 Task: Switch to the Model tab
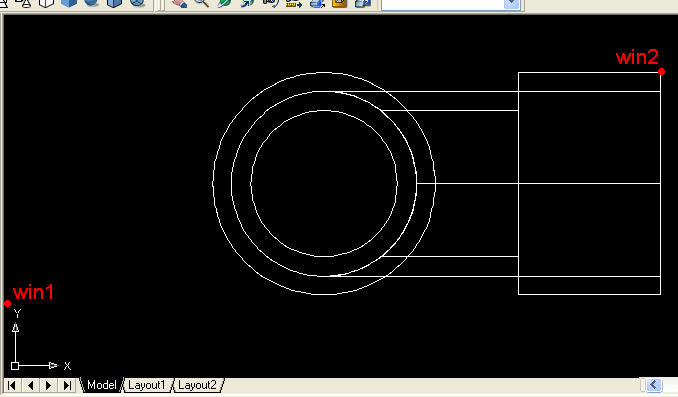[x=102, y=385]
